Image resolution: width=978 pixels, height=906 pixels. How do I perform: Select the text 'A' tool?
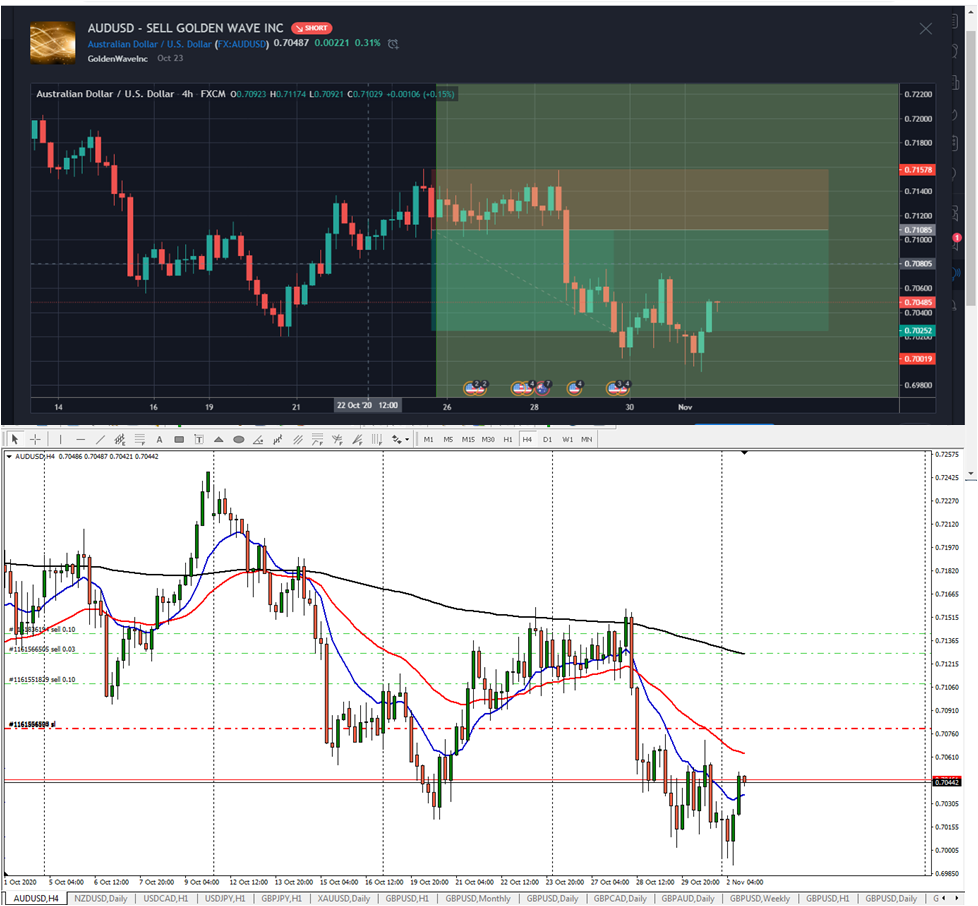tap(160, 439)
